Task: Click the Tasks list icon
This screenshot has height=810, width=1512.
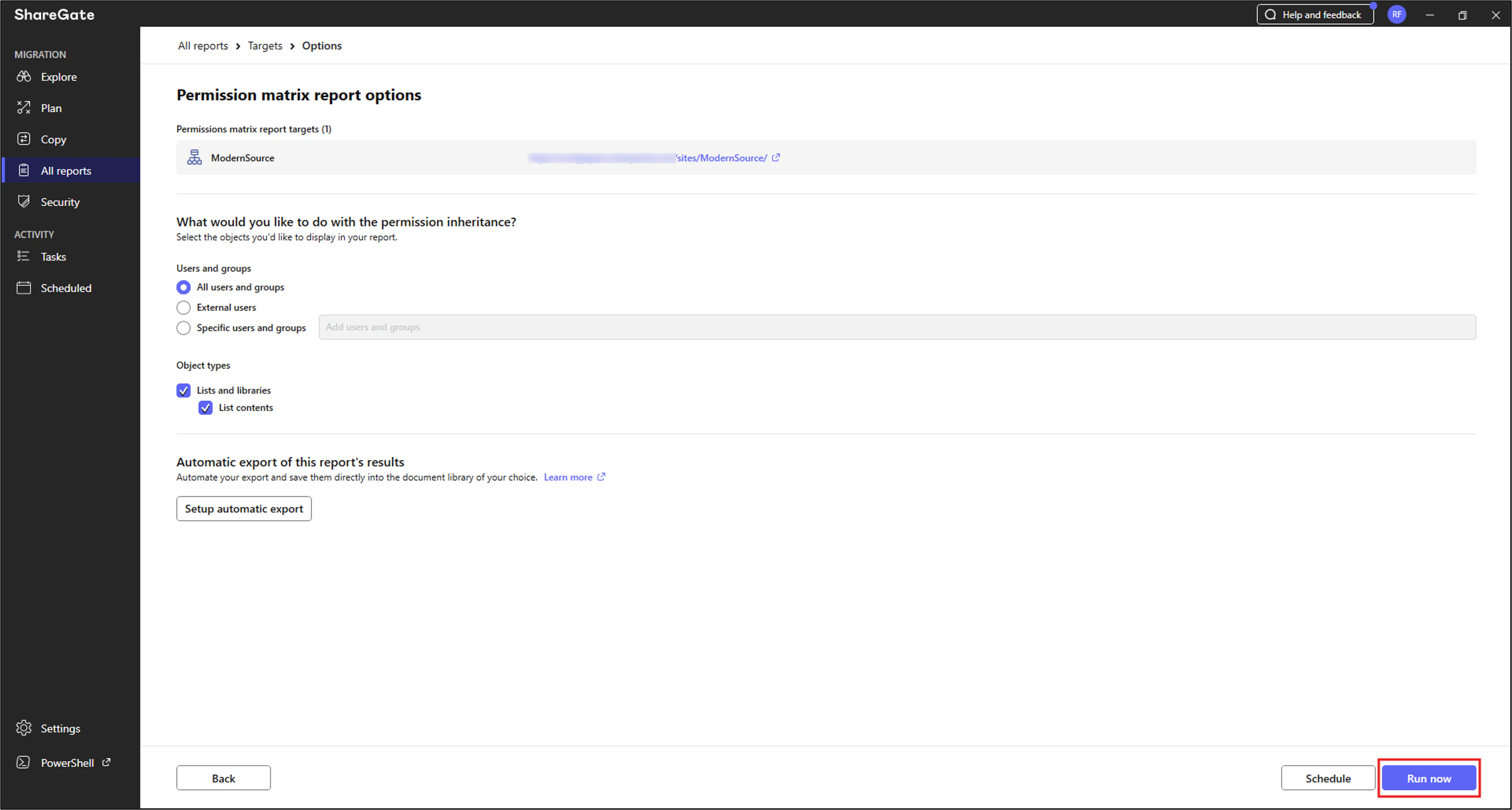Action: [x=24, y=256]
